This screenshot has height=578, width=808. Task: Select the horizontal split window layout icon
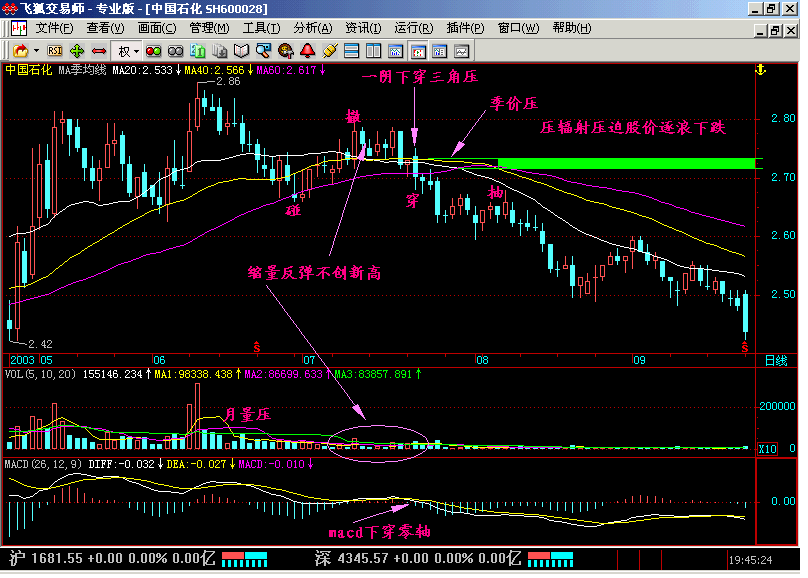[351, 51]
